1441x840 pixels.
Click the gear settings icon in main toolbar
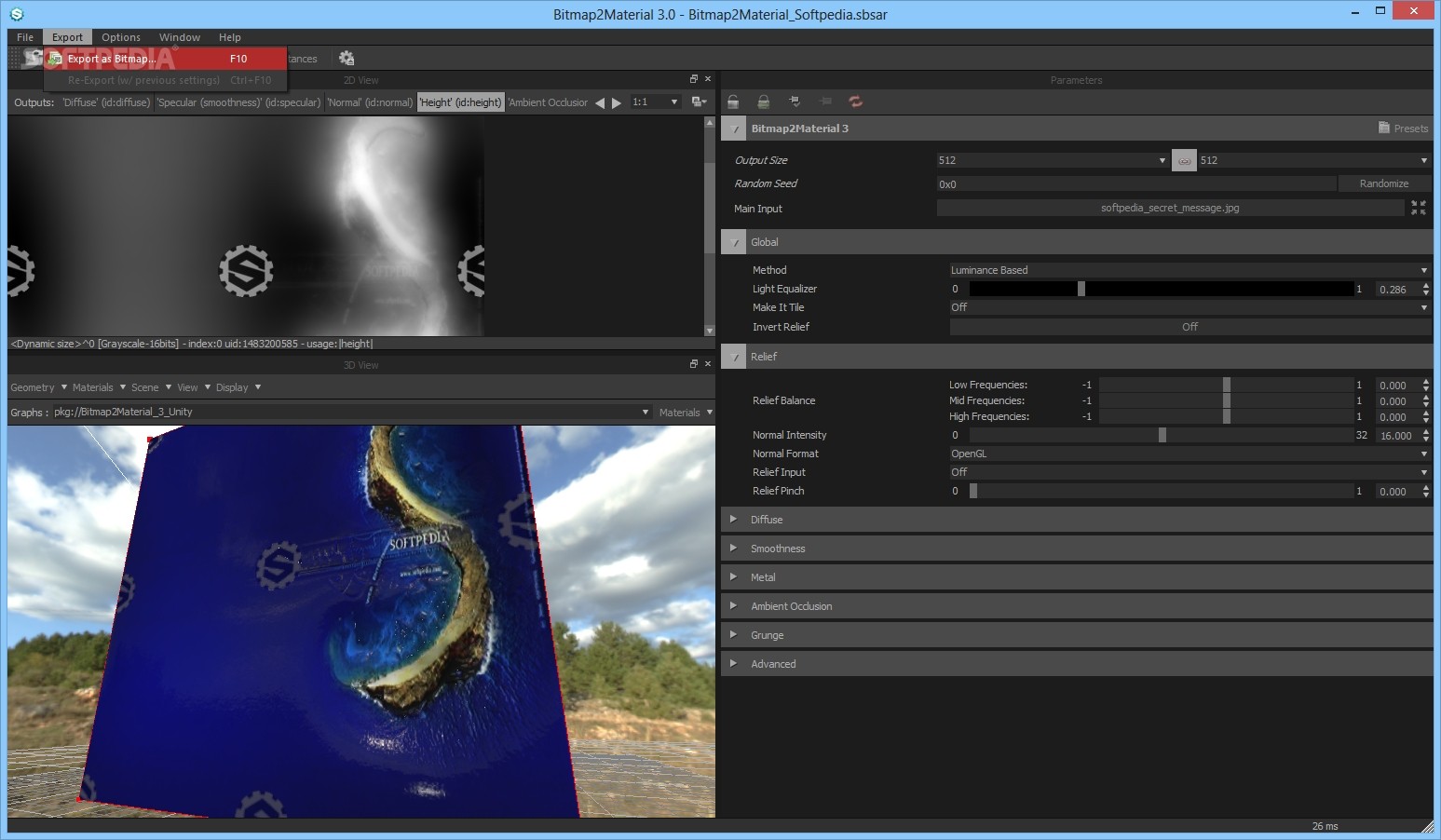(x=347, y=58)
